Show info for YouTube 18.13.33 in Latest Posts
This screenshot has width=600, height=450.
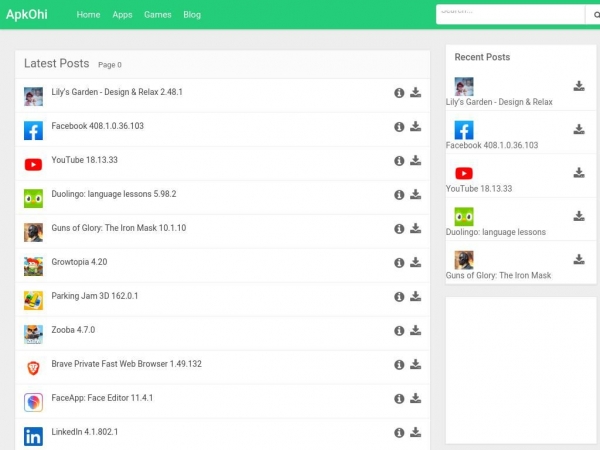[x=399, y=161]
